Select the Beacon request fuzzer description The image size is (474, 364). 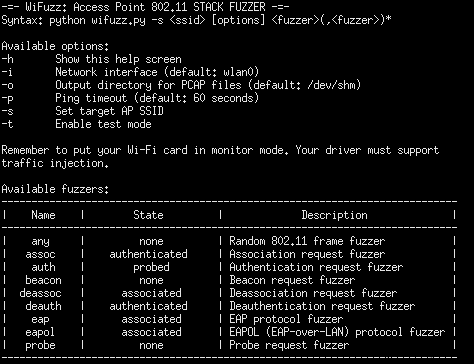point(292,280)
